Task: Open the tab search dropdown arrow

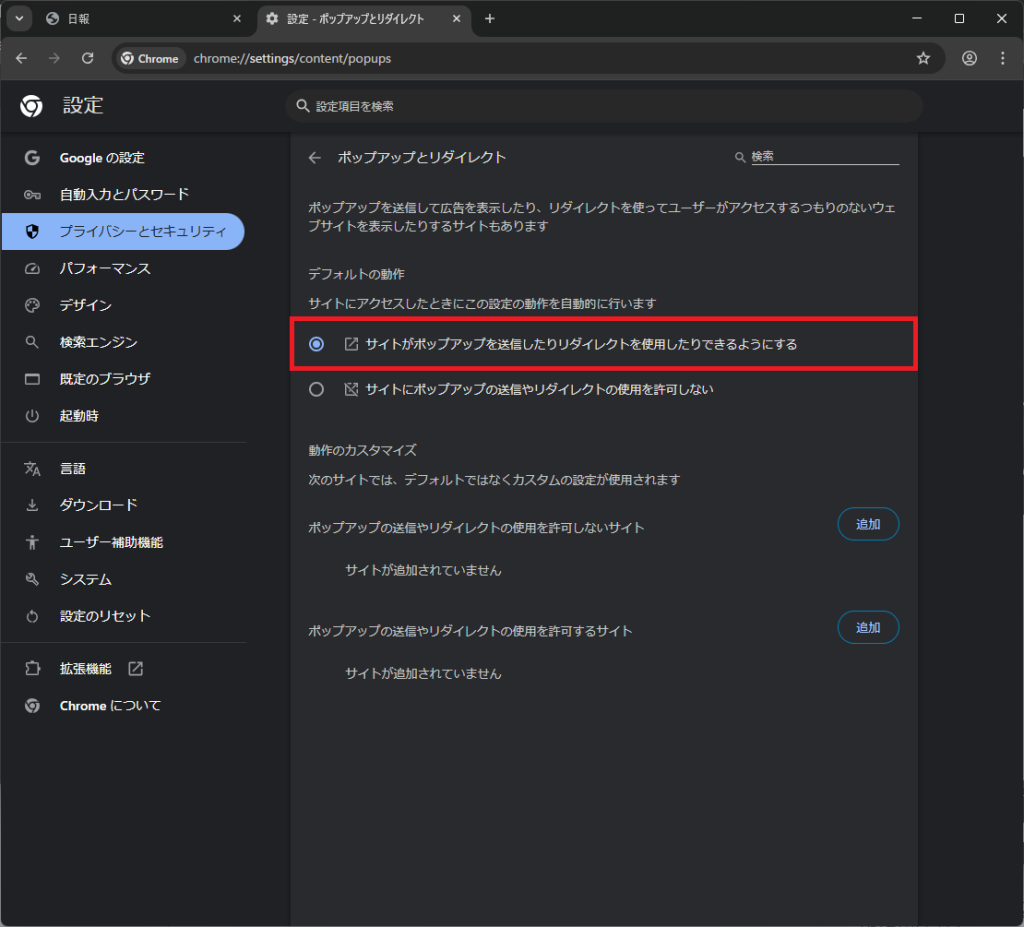Action: (18, 19)
